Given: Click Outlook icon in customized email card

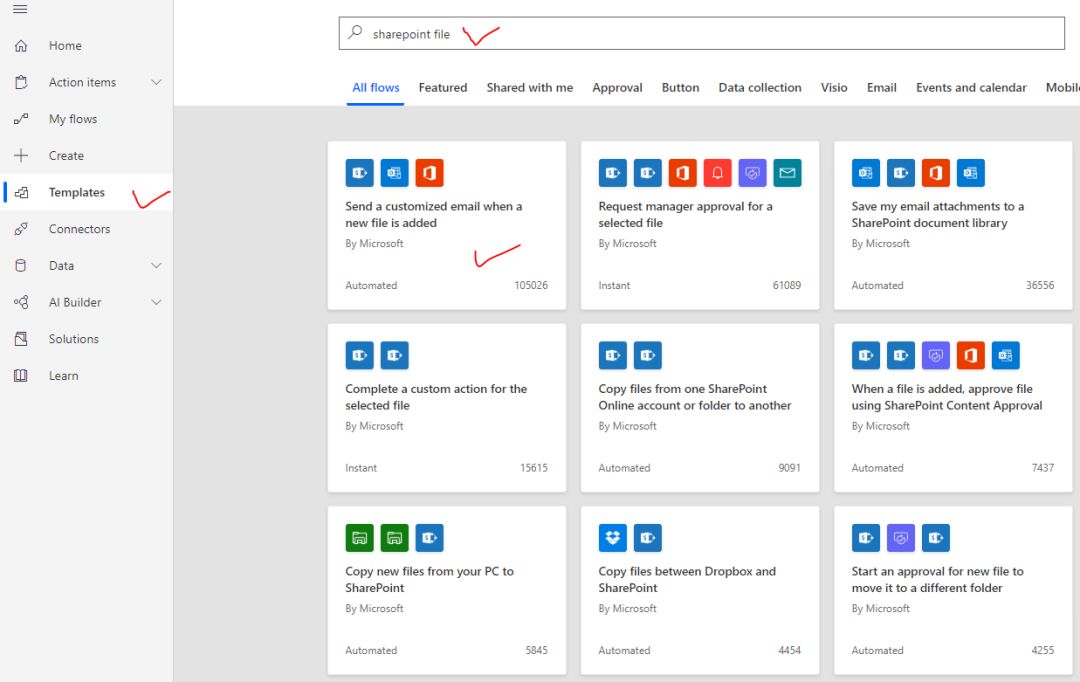Looking at the screenshot, I should tap(395, 173).
